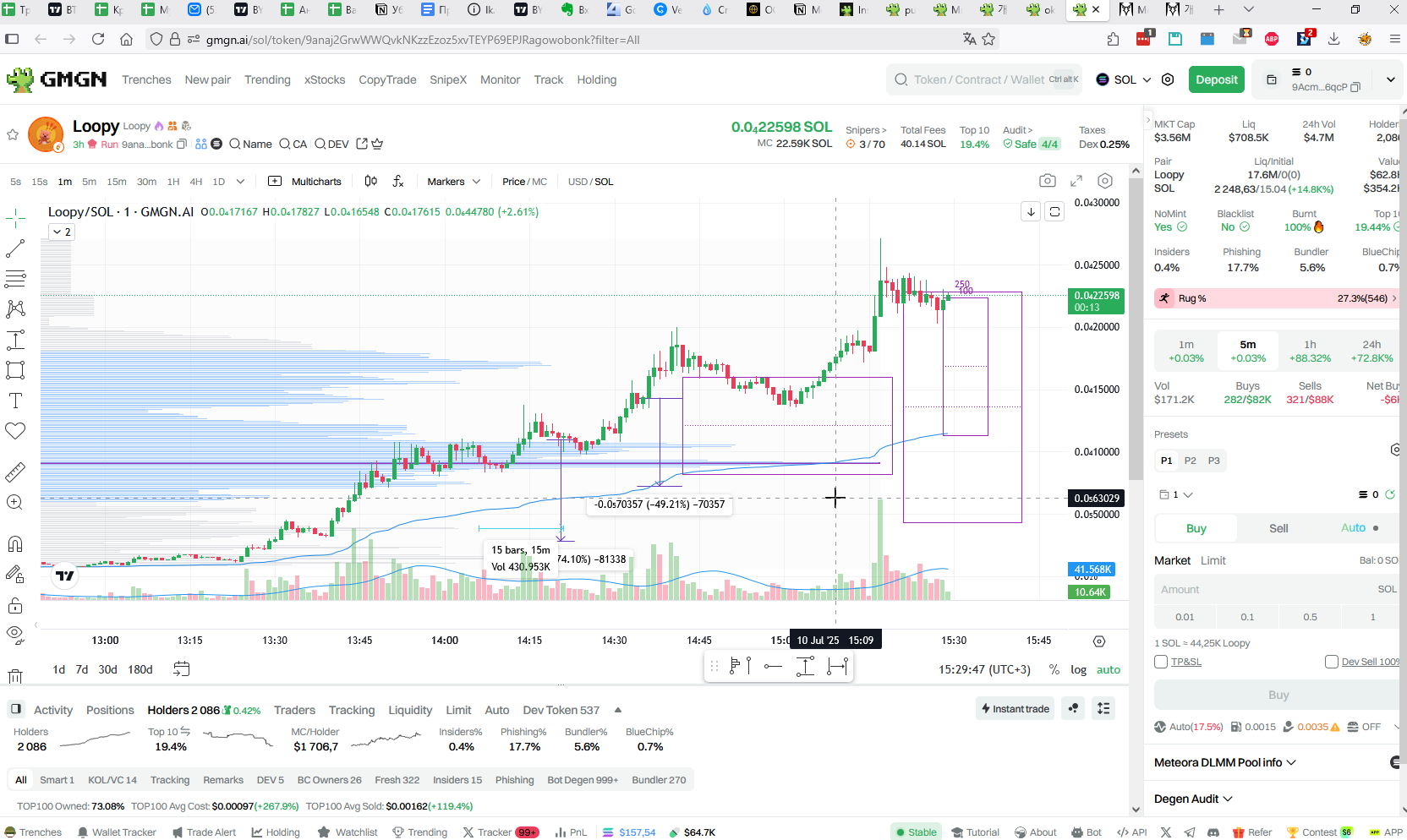This screenshot has height=840, width=1407.
Task: Select the price range measure tool
Action: 15,340
